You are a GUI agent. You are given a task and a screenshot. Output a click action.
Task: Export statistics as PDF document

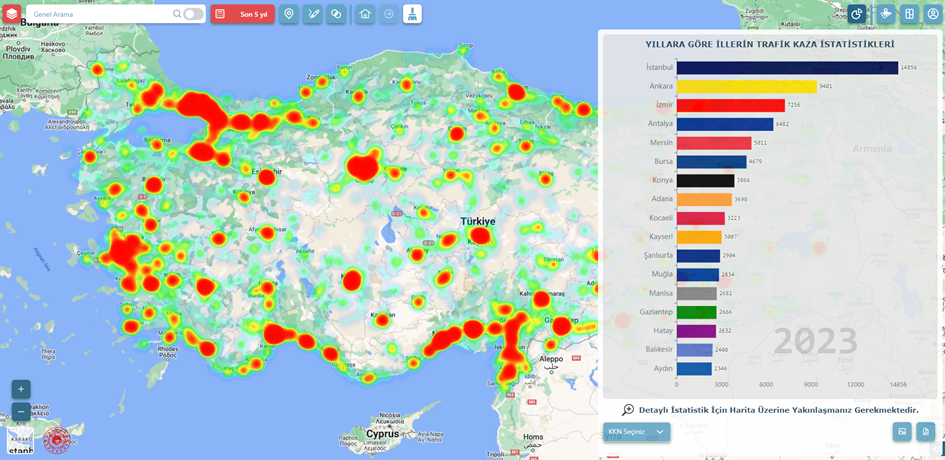coord(926,431)
